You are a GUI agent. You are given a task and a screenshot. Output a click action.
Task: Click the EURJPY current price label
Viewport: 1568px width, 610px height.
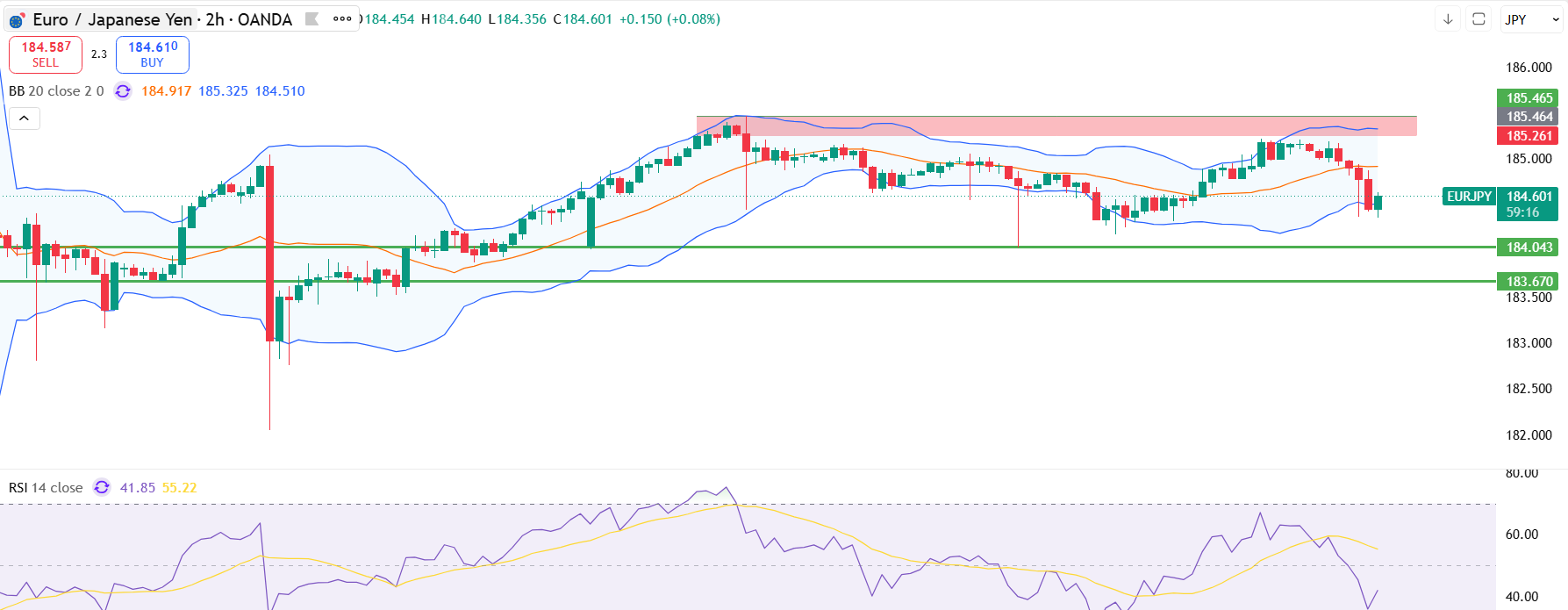pos(1469,197)
